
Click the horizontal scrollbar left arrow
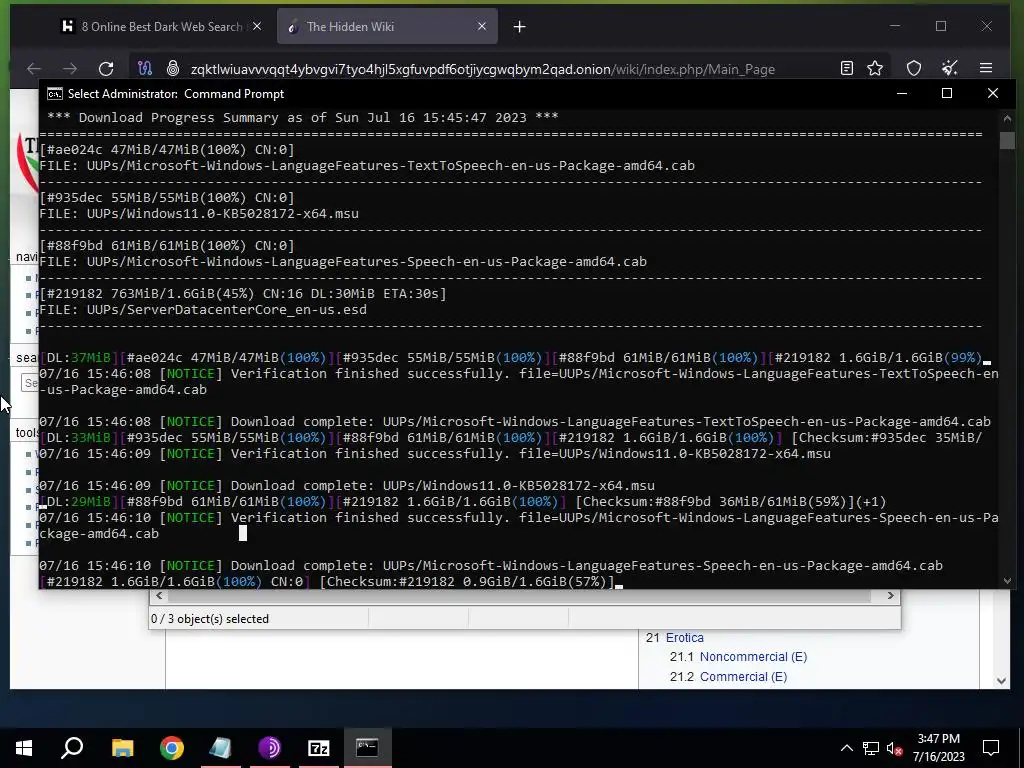159,596
